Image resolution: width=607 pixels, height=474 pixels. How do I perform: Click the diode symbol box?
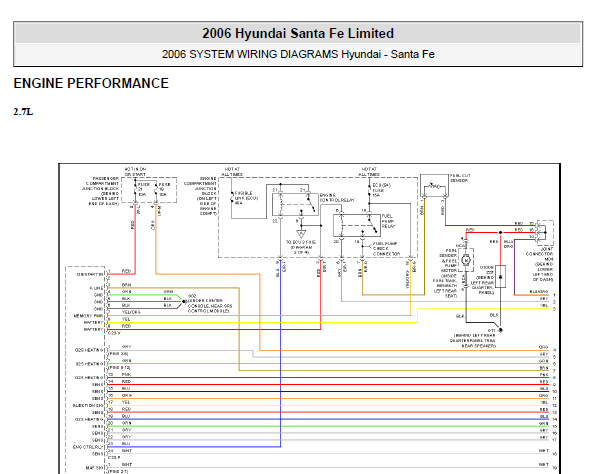tap(501, 276)
